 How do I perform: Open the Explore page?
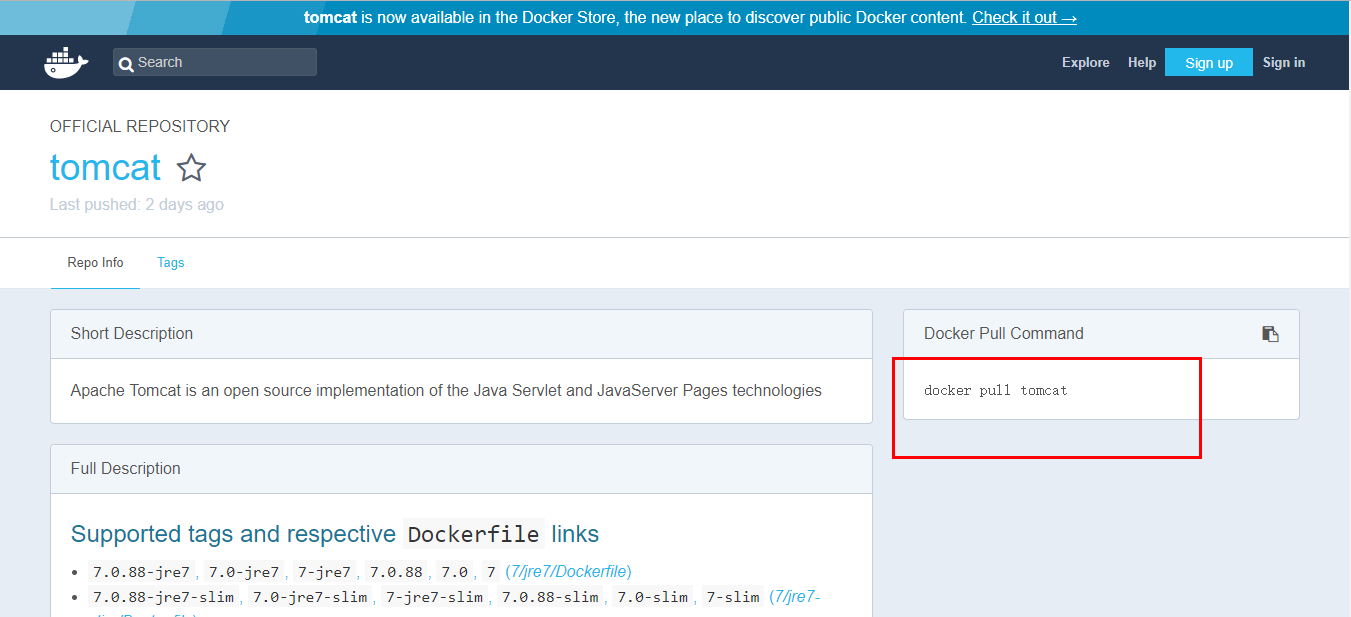pyautogui.click(x=1085, y=62)
